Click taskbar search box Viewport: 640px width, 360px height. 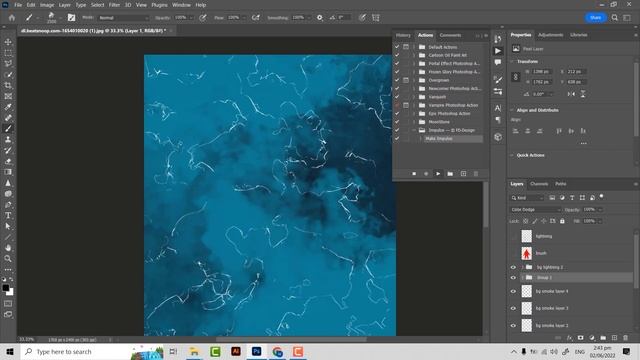tap(92, 351)
